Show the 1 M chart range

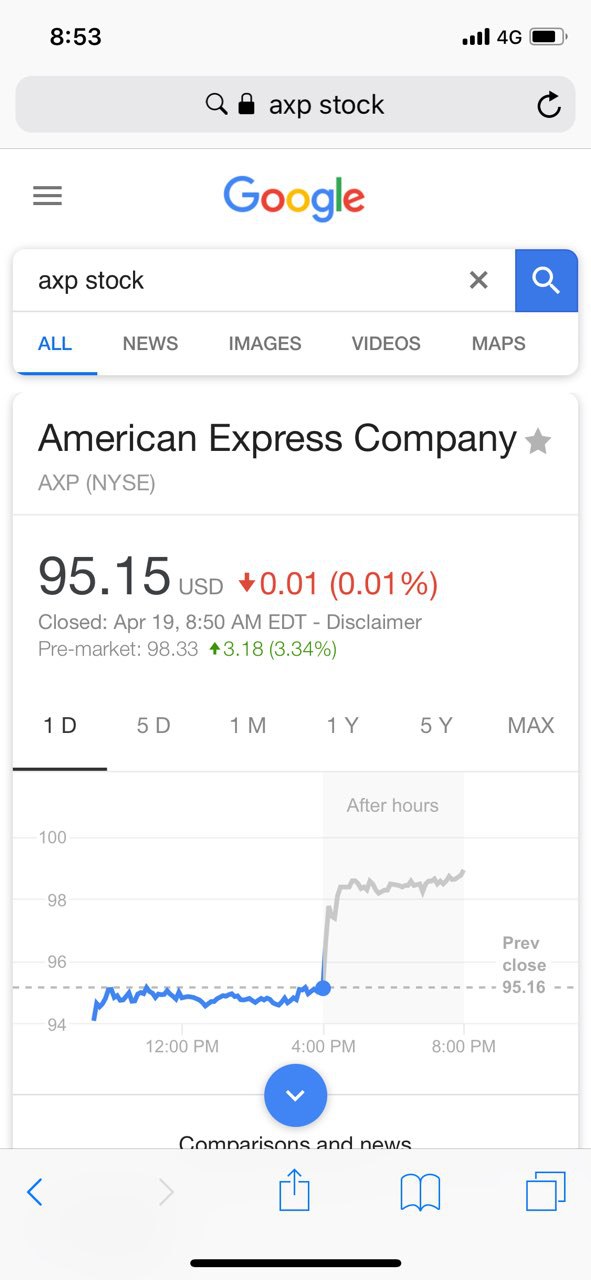coord(248,726)
